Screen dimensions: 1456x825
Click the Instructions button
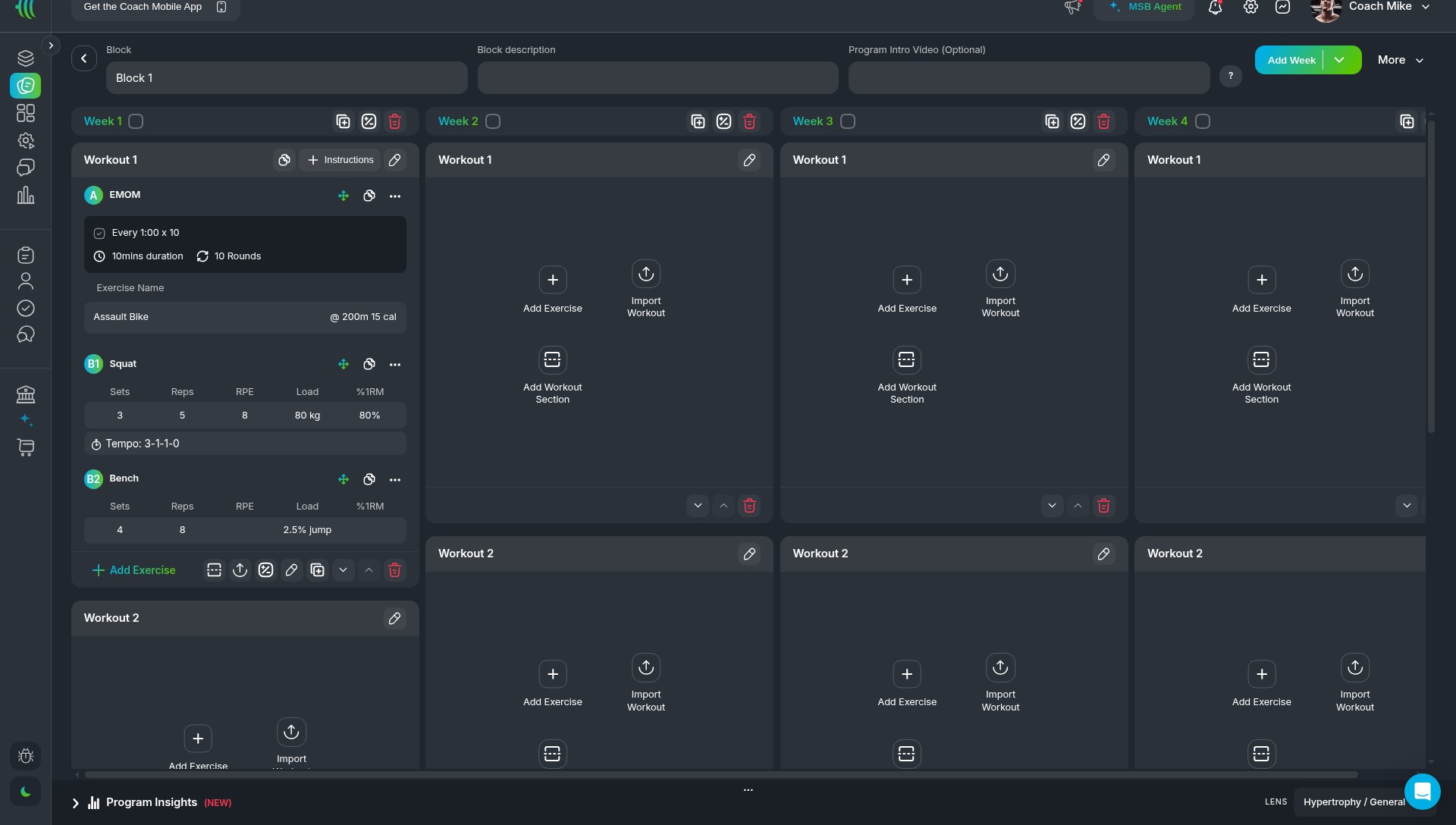(x=340, y=160)
